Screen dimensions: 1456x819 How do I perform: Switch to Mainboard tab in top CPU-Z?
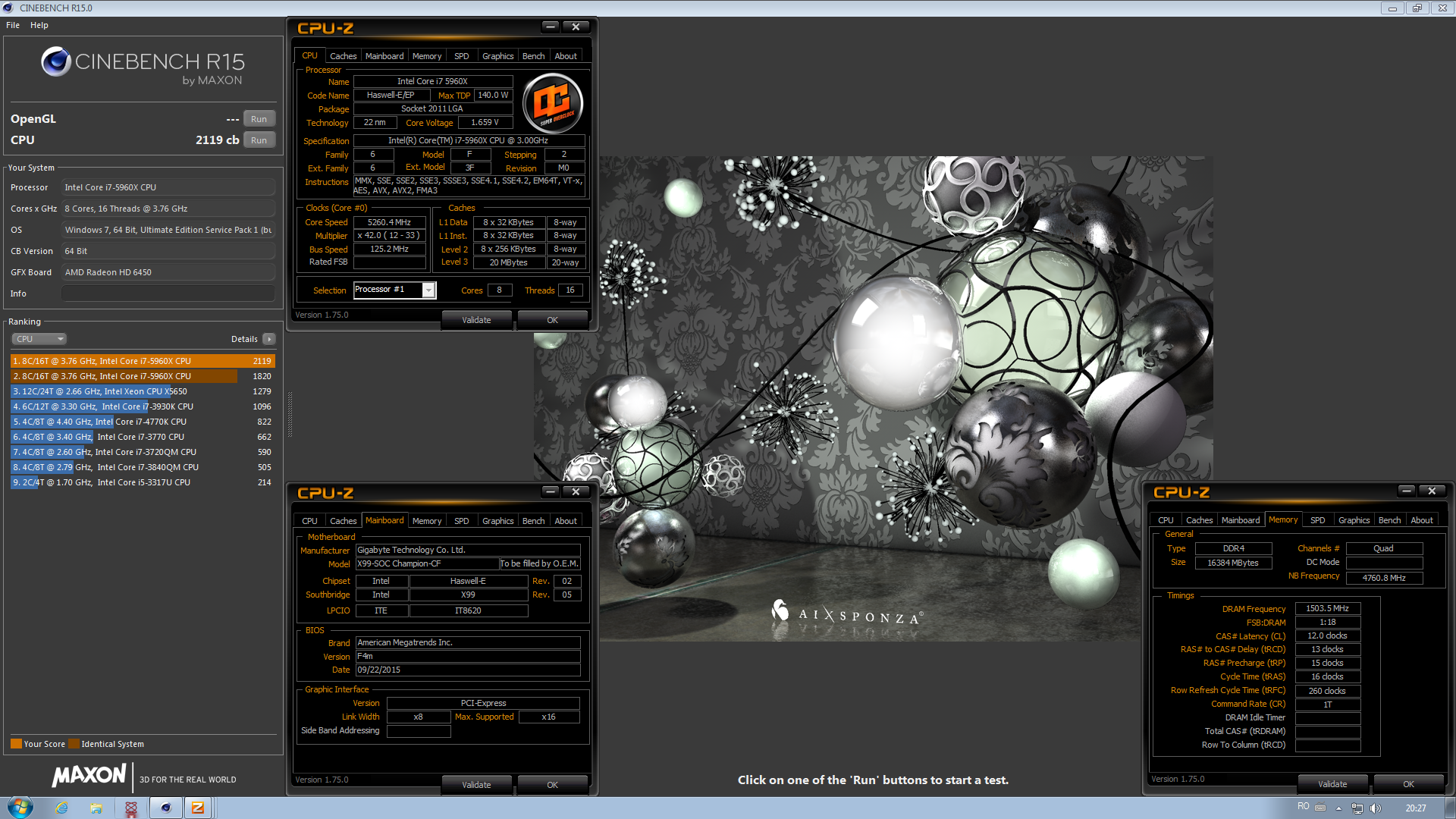384,56
